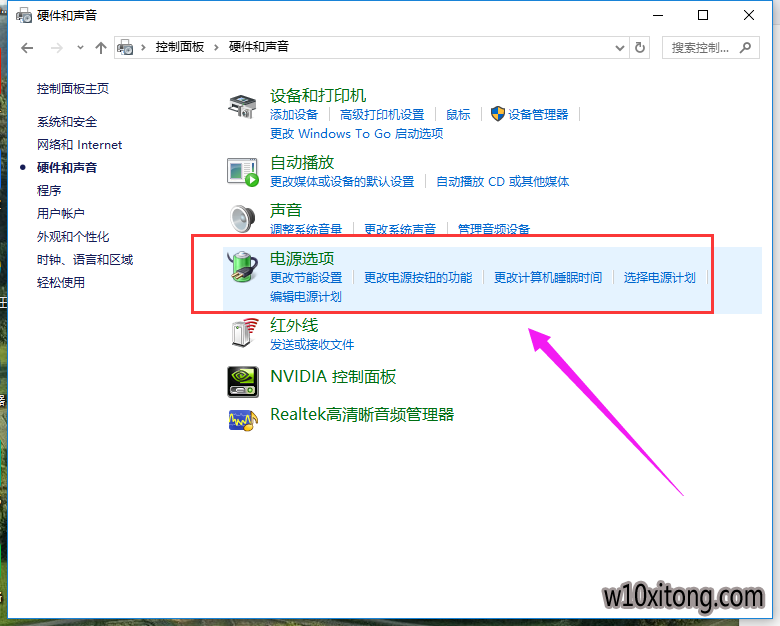The height and width of the screenshot is (626, 780).
Task: Open 控制面板主页 in sidebar
Action: (x=73, y=89)
